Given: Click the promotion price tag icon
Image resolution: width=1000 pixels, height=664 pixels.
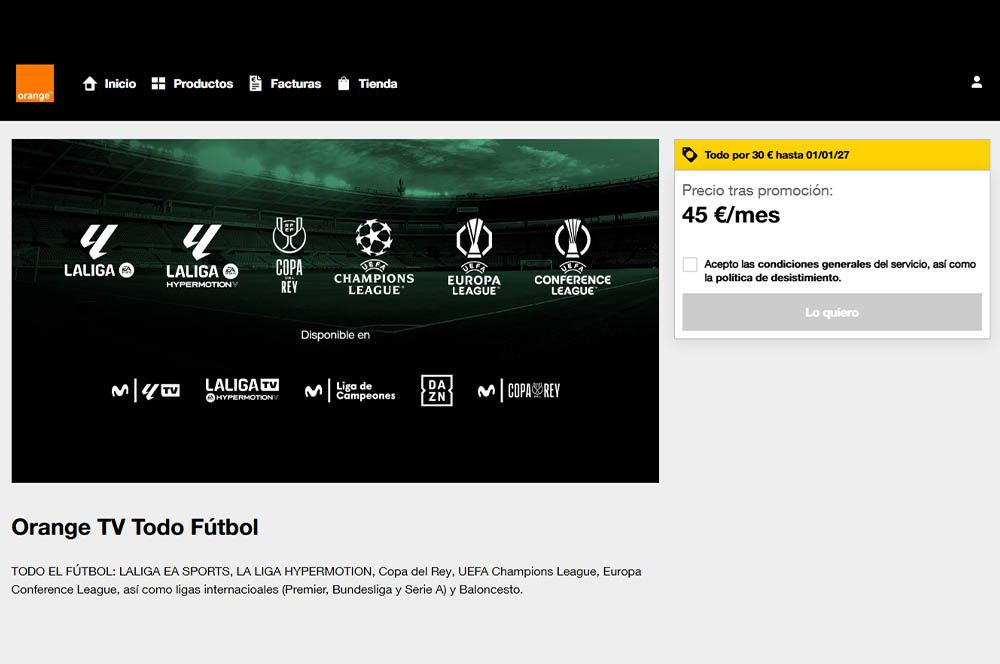Looking at the screenshot, I should tap(689, 155).
